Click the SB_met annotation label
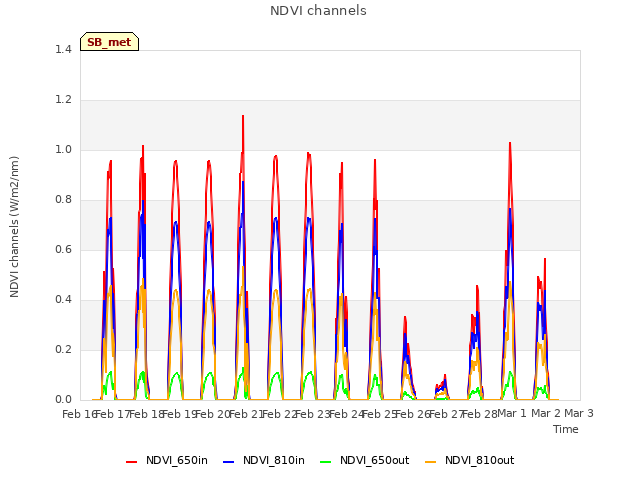 109,42
